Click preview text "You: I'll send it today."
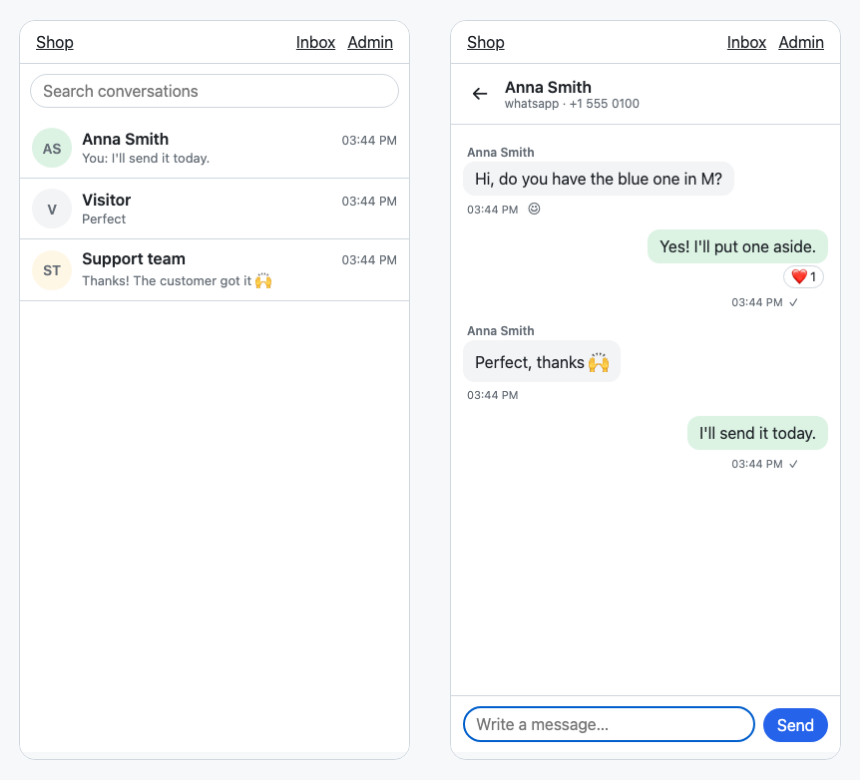860x780 pixels. [x=146, y=159]
